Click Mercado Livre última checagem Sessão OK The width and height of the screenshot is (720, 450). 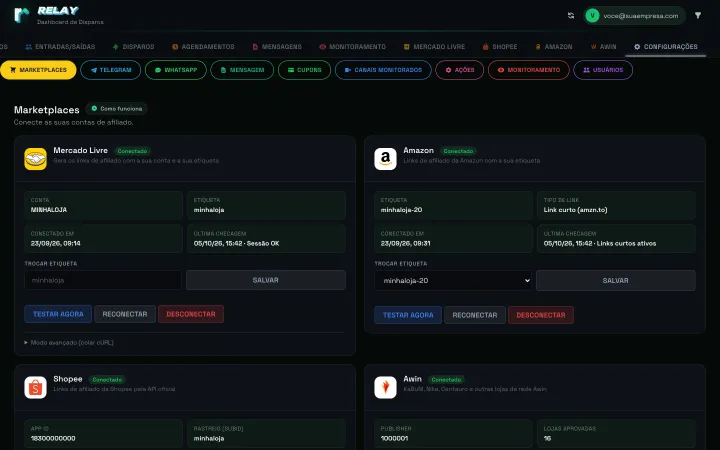click(x=236, y=243)
